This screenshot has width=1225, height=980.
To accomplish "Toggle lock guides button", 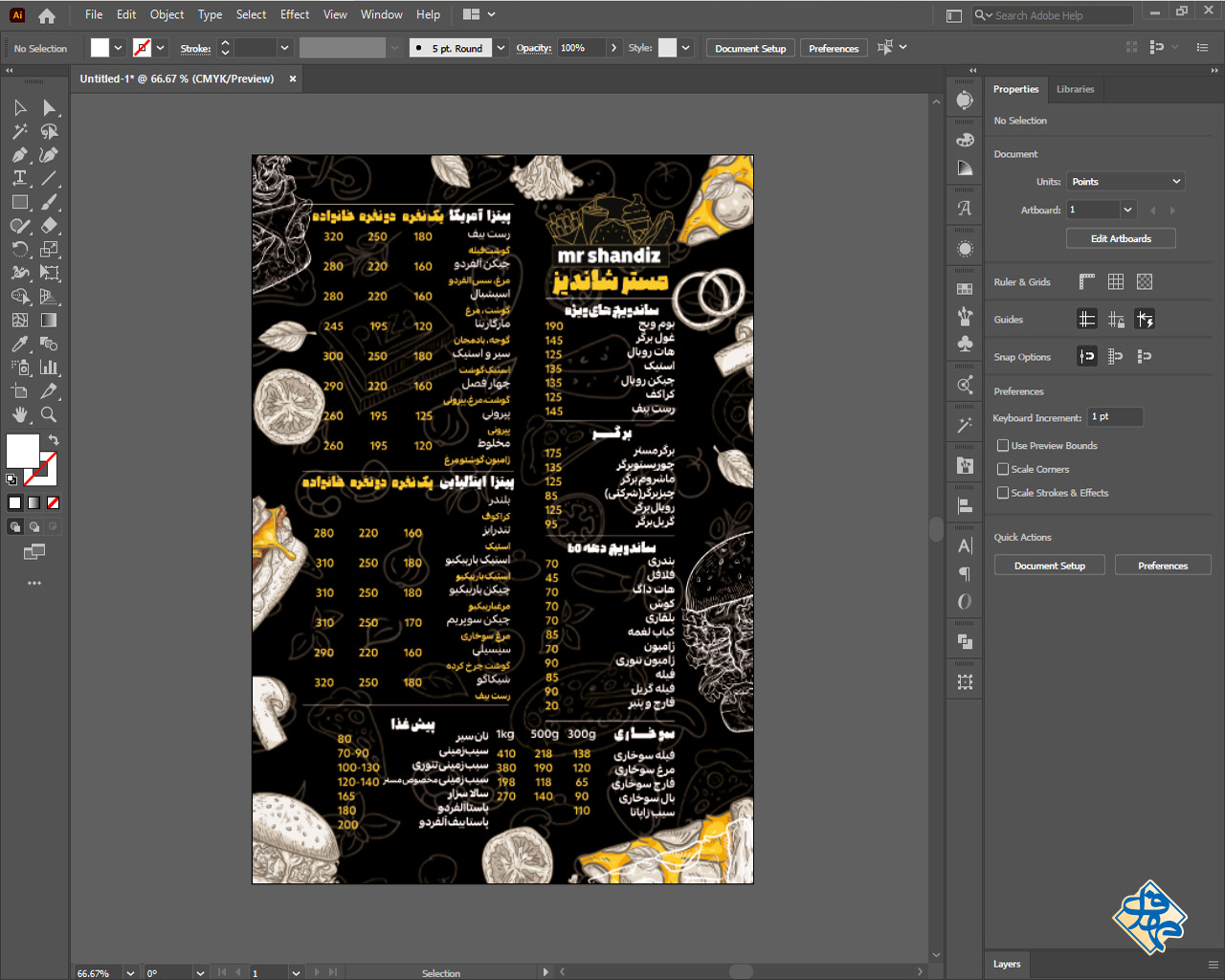I will pyautogui.click(x=1116, y=319).
